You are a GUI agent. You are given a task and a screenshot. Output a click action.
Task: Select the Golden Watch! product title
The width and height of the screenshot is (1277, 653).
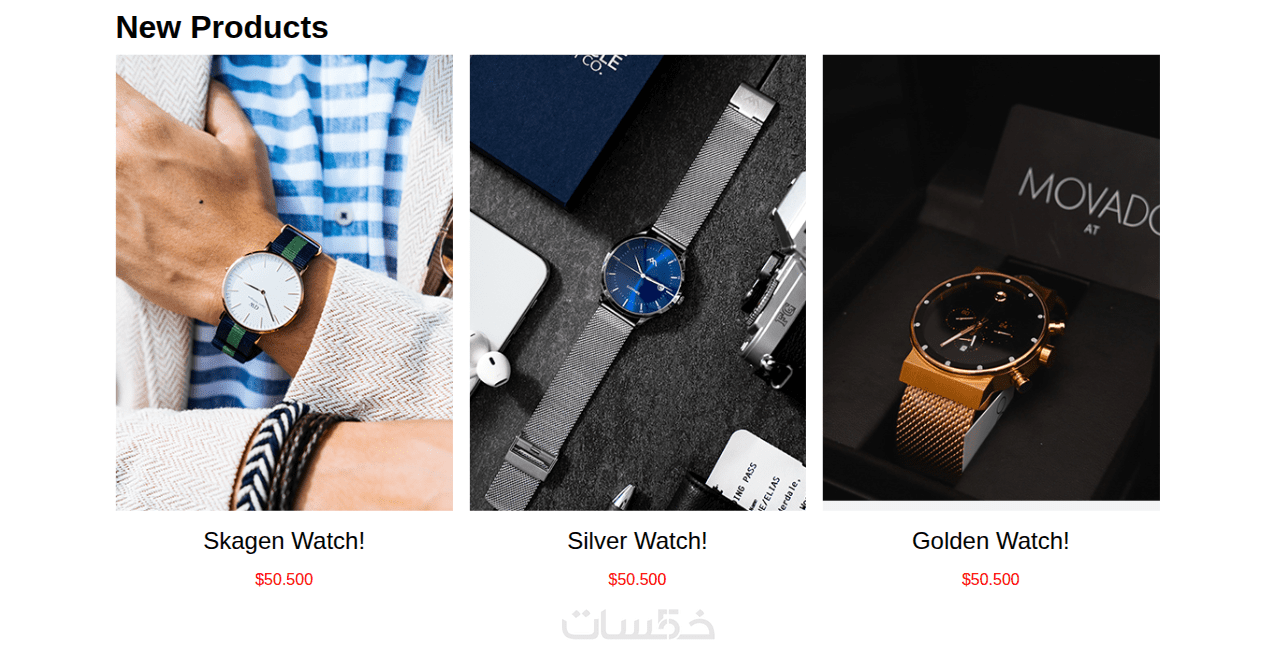tap(991, 541)
